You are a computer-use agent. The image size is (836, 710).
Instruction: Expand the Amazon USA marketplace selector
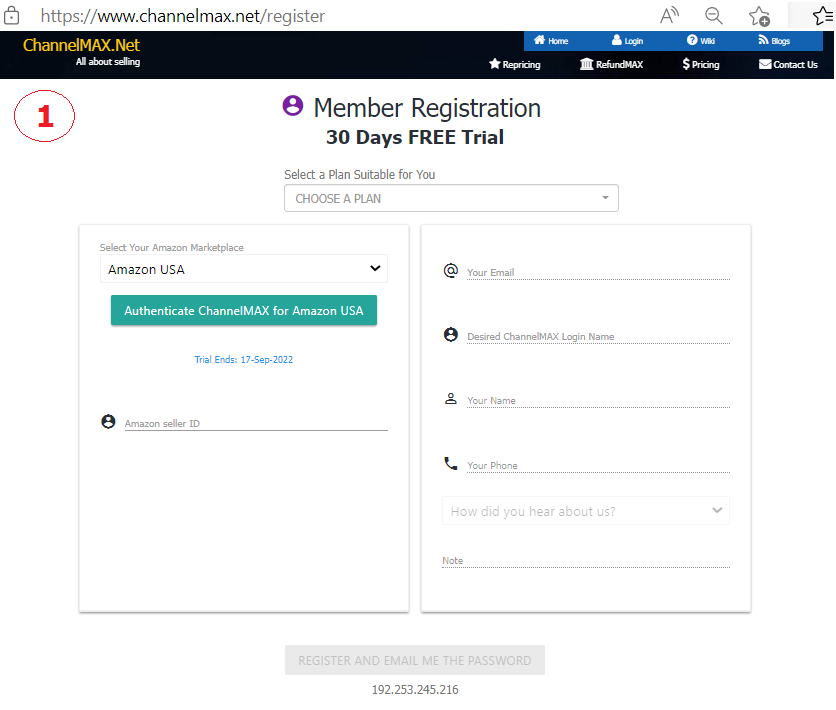pyautogui.click(x=243, y=269)
